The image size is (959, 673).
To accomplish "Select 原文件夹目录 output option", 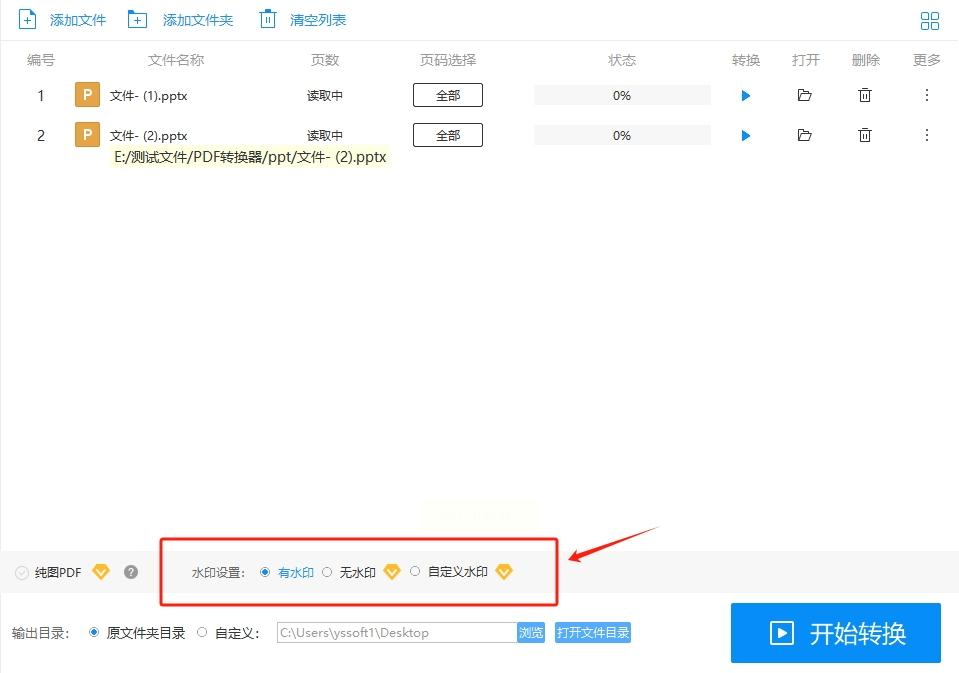I will tap(94, 632).
